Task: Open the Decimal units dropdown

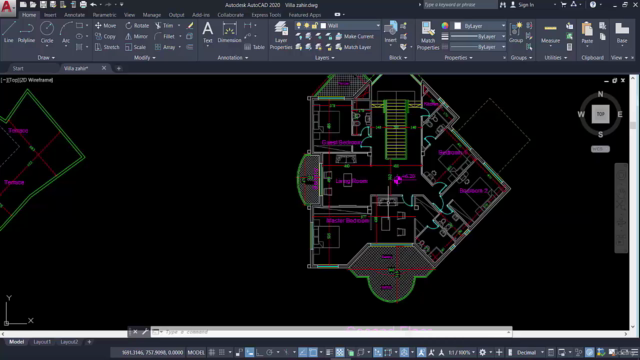Action: pyautogui.click(x=530, y=352)
